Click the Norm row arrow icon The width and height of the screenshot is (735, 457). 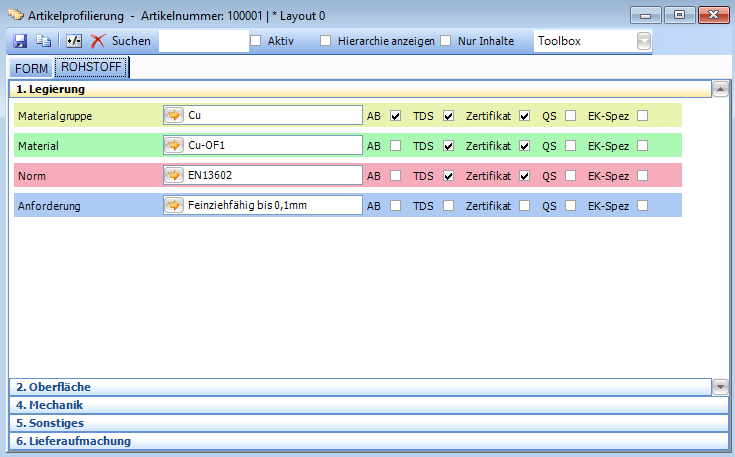[x=174, y=175]
